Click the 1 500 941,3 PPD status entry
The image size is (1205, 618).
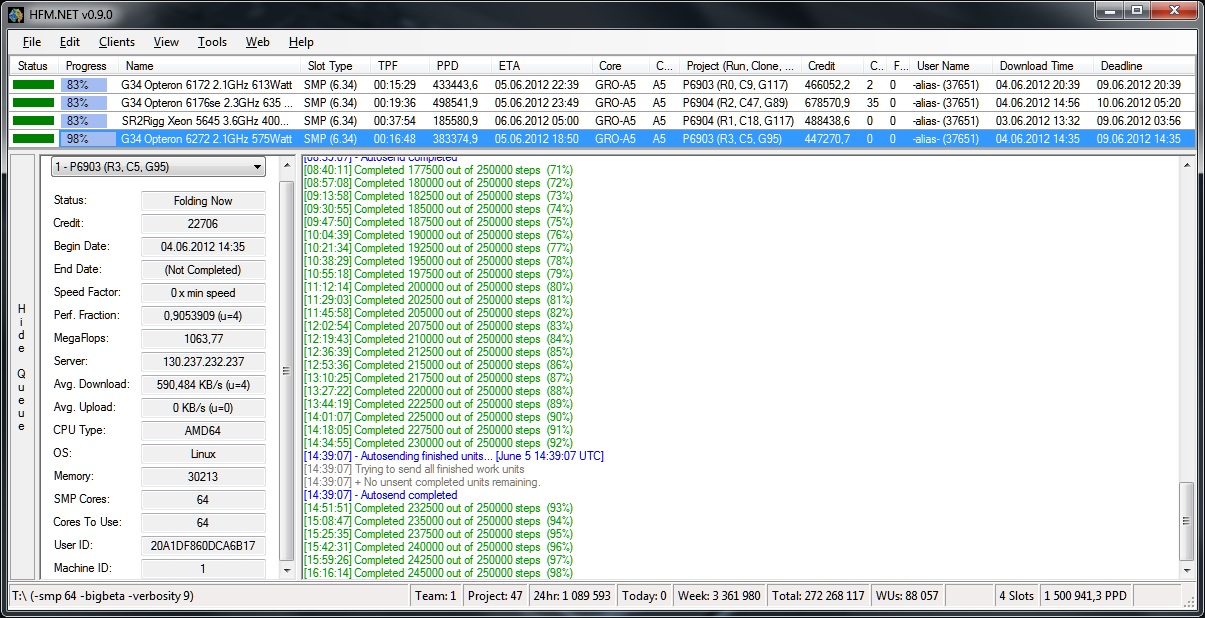(x=1085, y=596)
